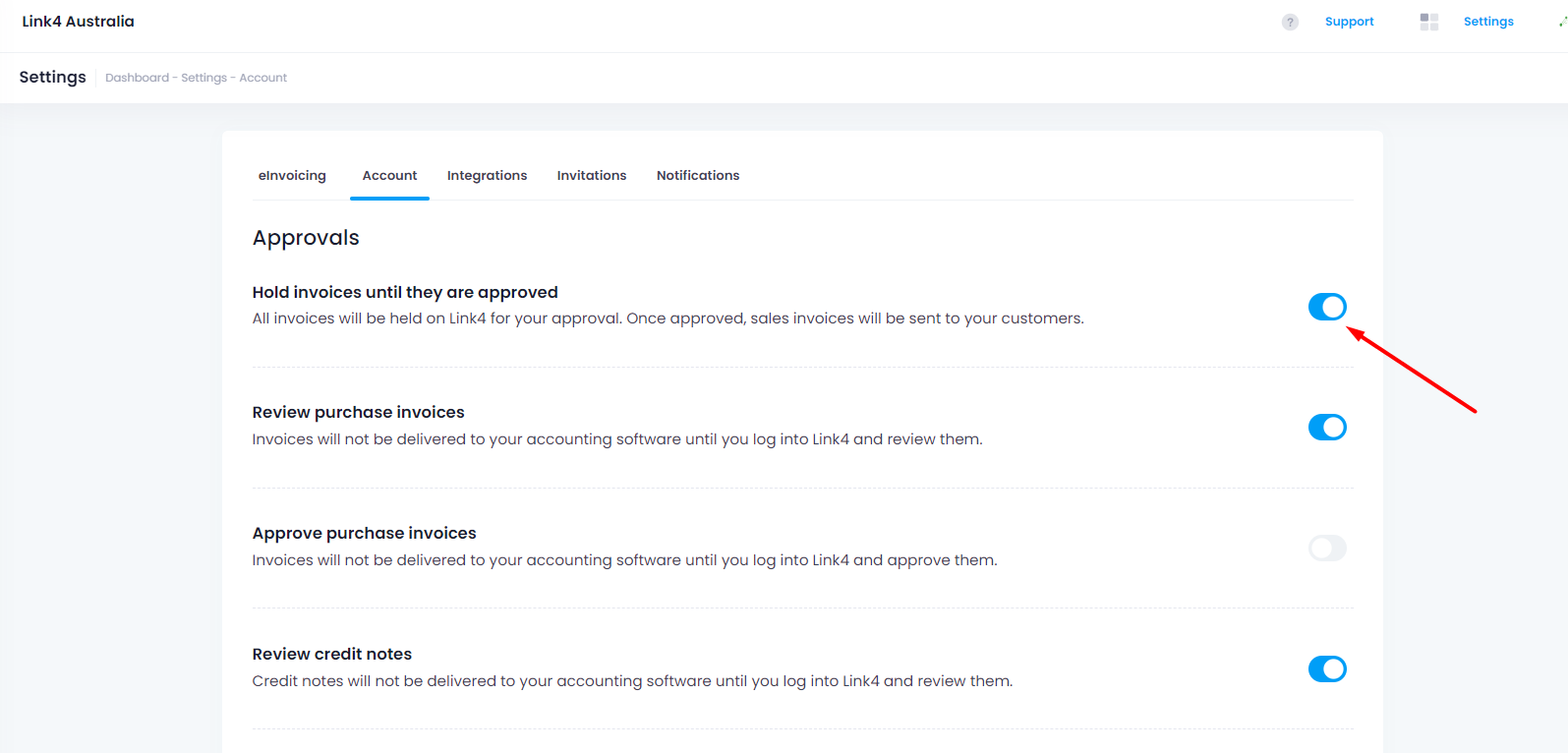Open the Settings link in the header

pos(1488,22)
